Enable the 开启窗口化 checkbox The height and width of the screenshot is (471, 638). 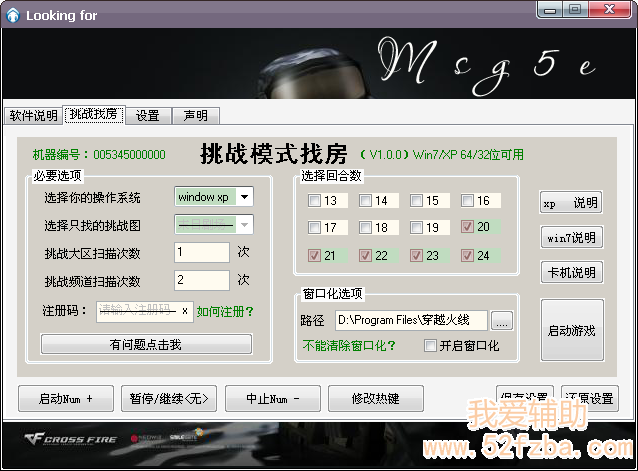[x=430, y=346]
